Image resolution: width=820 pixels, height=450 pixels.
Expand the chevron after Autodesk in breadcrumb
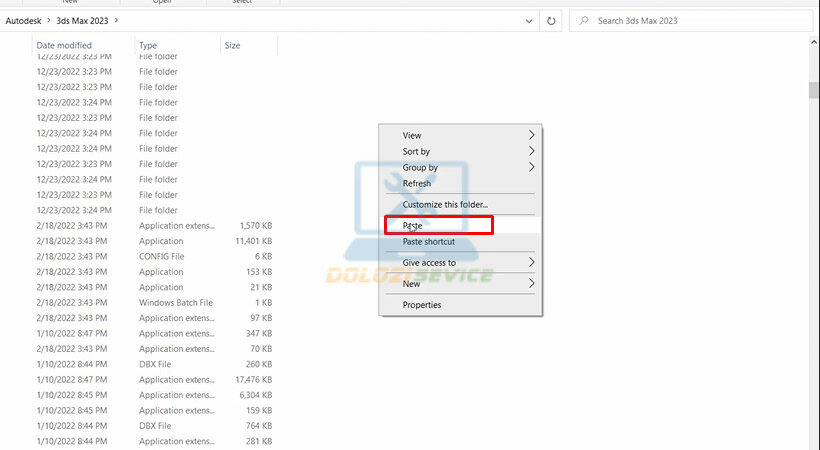coord(49,21)
